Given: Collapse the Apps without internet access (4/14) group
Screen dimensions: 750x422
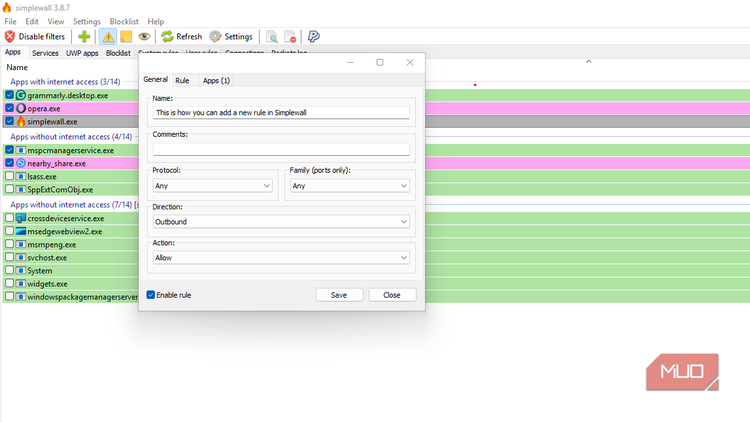Looking at the screenshot, I should [71, 137].
